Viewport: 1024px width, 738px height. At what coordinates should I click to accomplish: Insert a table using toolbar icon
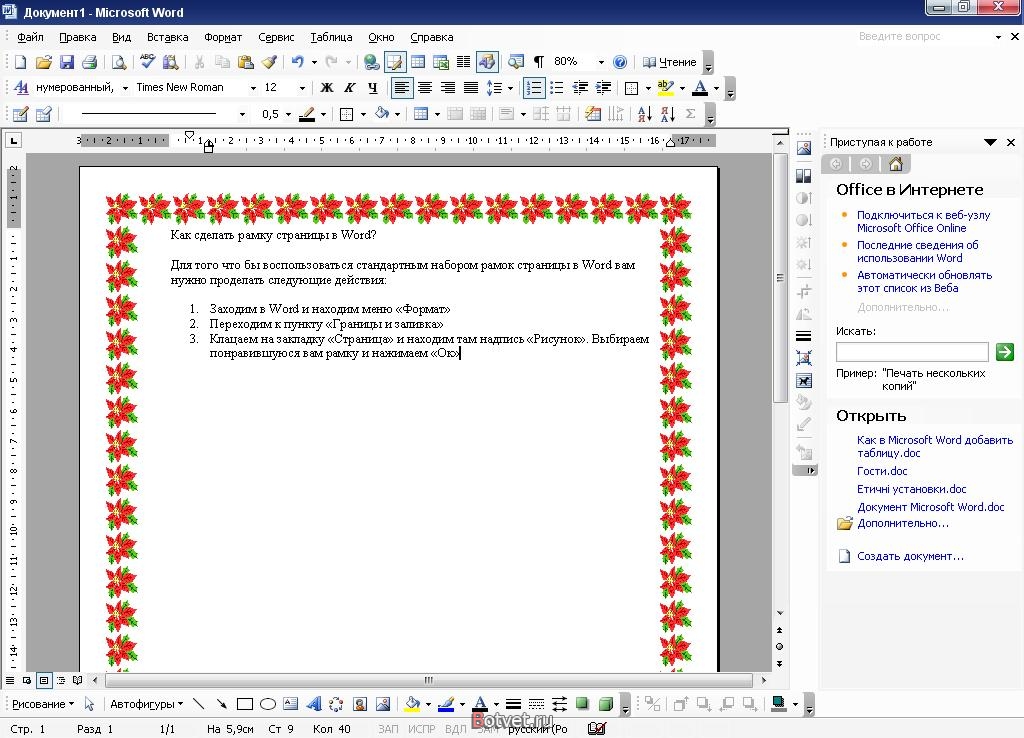click(418, 62)
